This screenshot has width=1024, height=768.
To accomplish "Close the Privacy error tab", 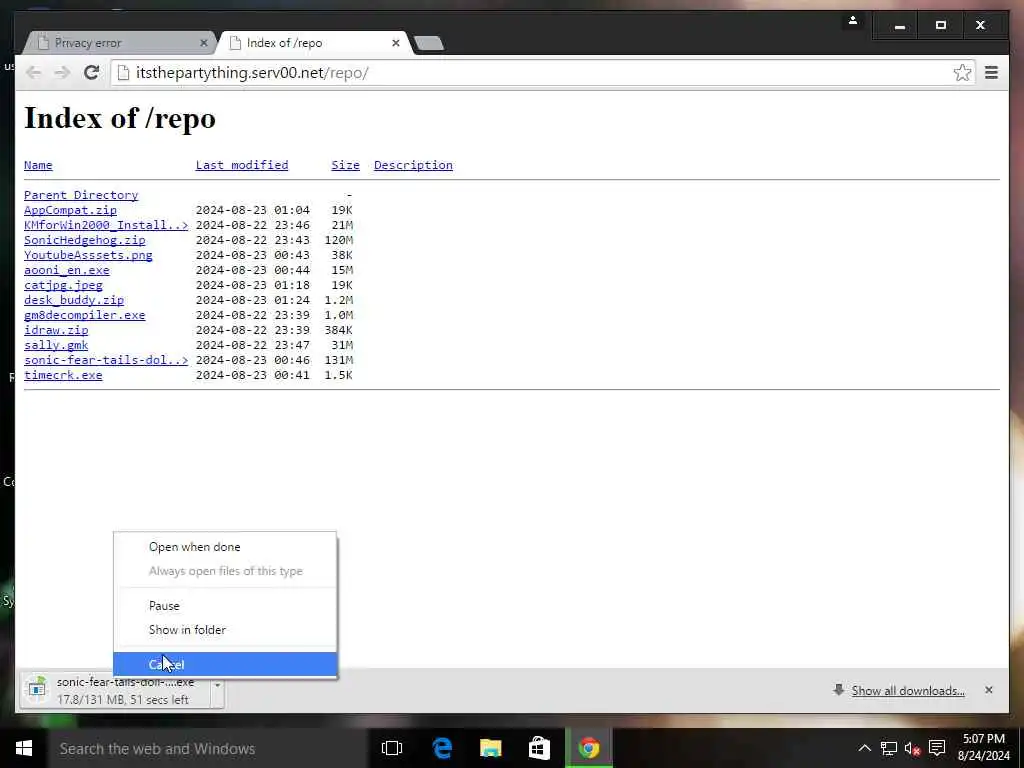I will pos(204,43).
